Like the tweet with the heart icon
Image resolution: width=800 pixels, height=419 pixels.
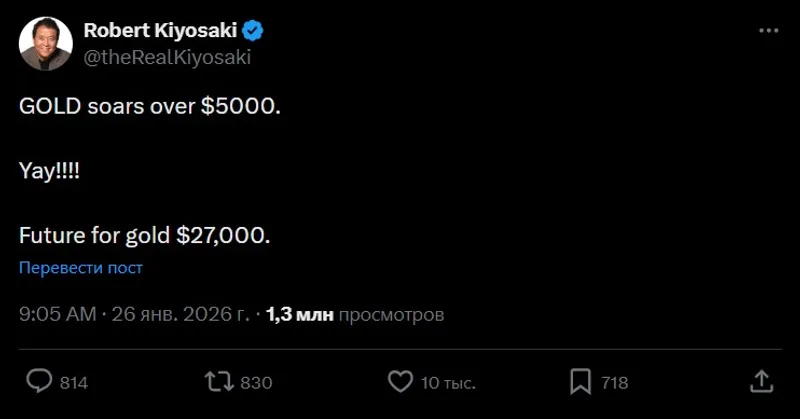pos(399,381)
